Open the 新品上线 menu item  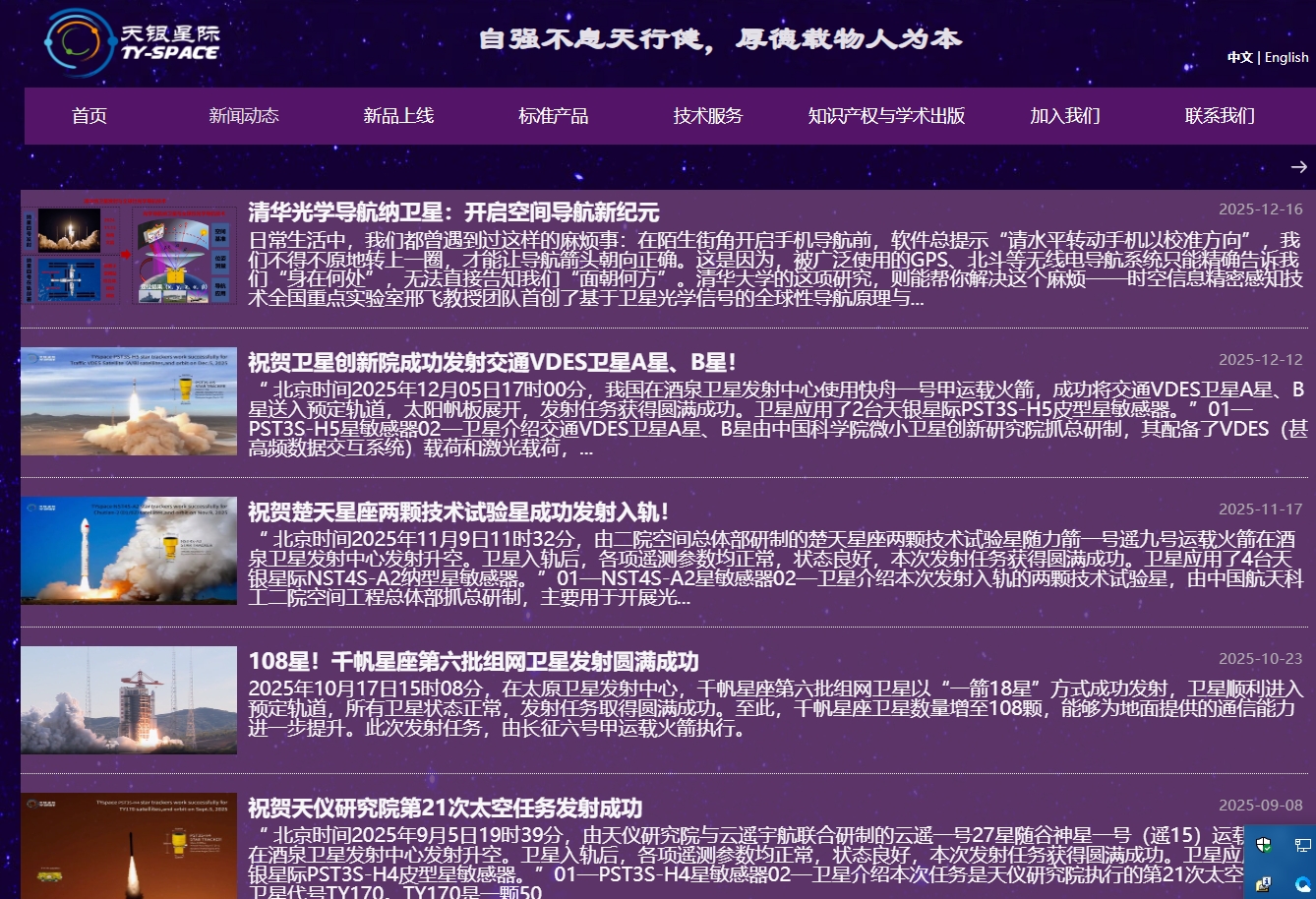(x=398, y=116)
